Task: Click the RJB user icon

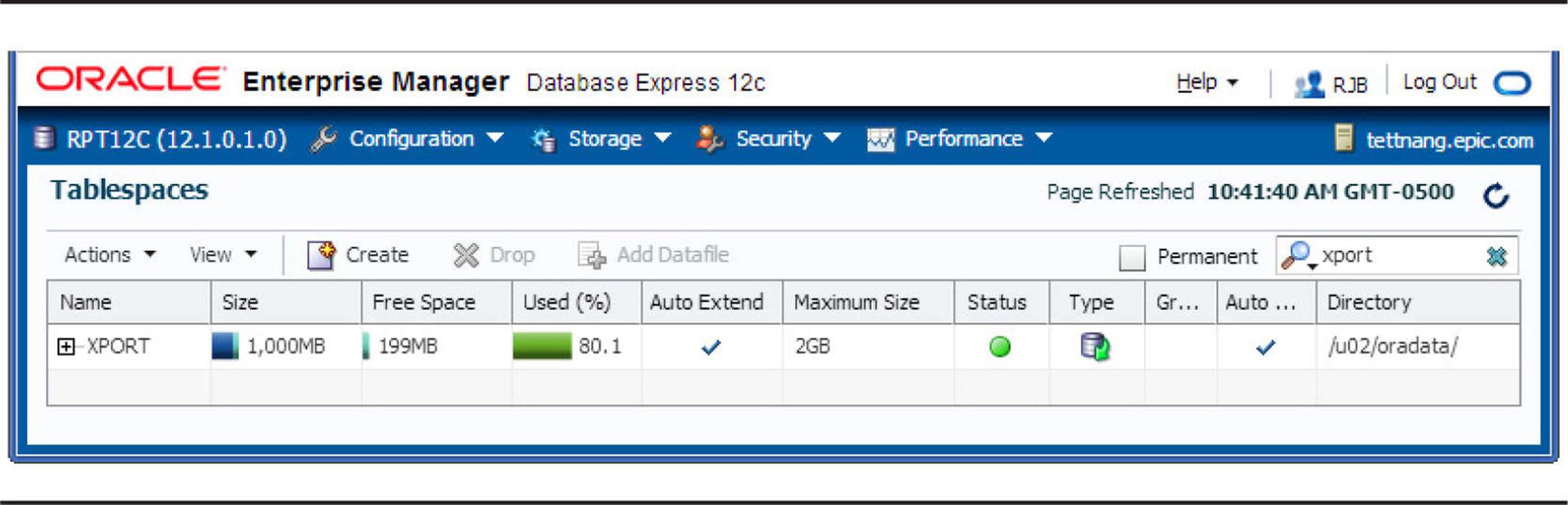Action: pos(1309,84)
